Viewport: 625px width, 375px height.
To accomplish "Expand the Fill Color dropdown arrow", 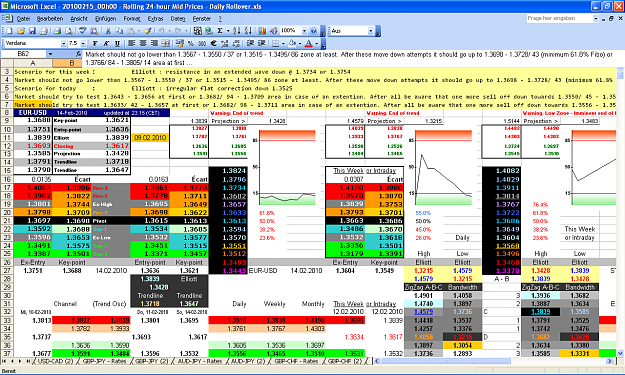I will (300, 43).
